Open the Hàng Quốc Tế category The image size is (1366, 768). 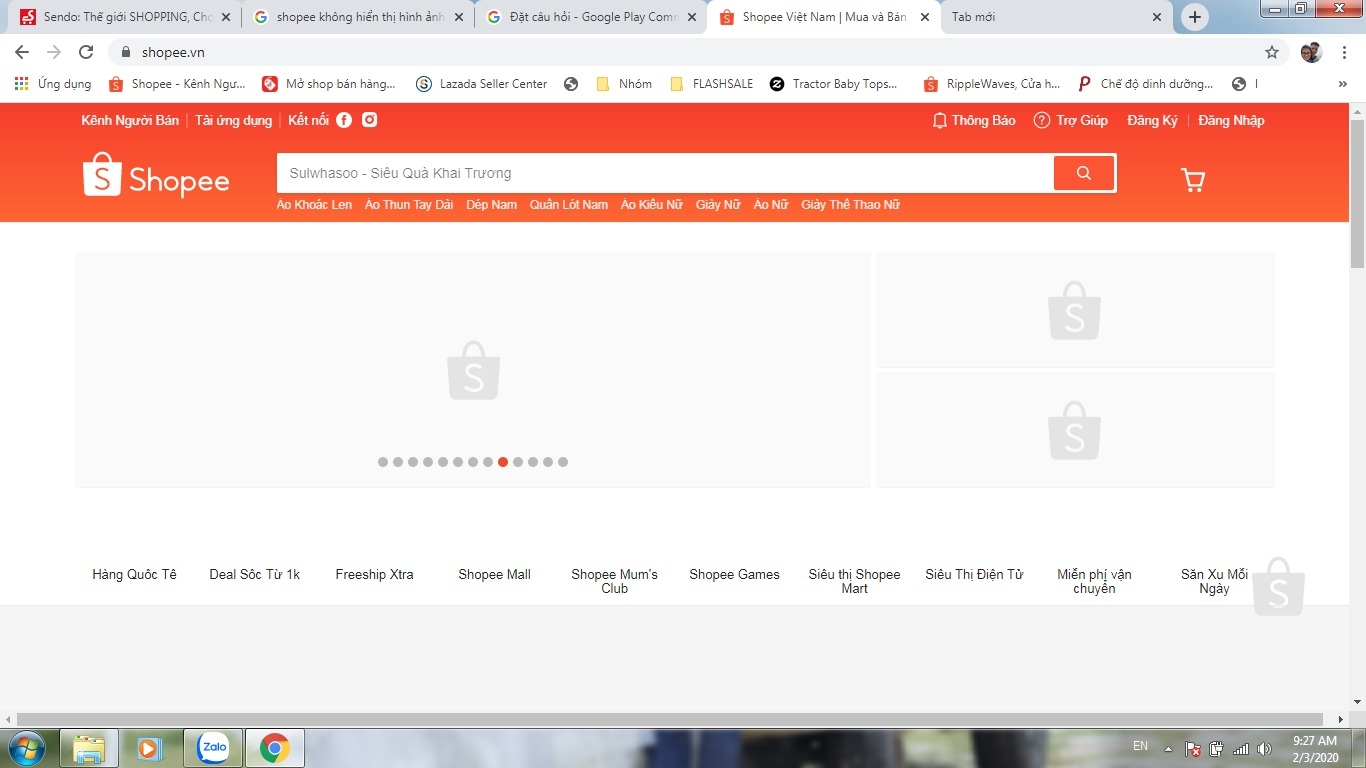coord(134,574)
